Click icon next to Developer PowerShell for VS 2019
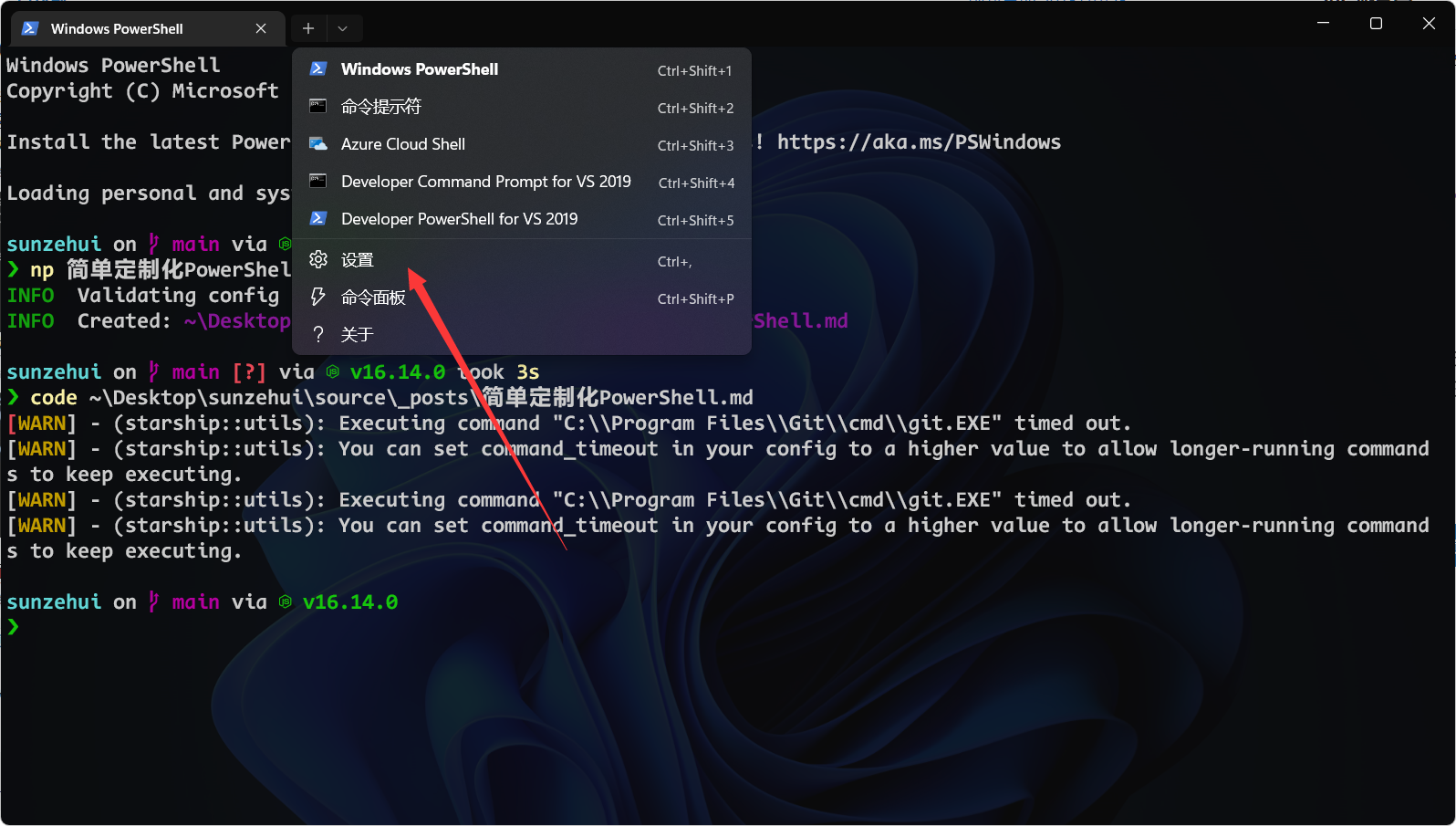 pos(318,218)
